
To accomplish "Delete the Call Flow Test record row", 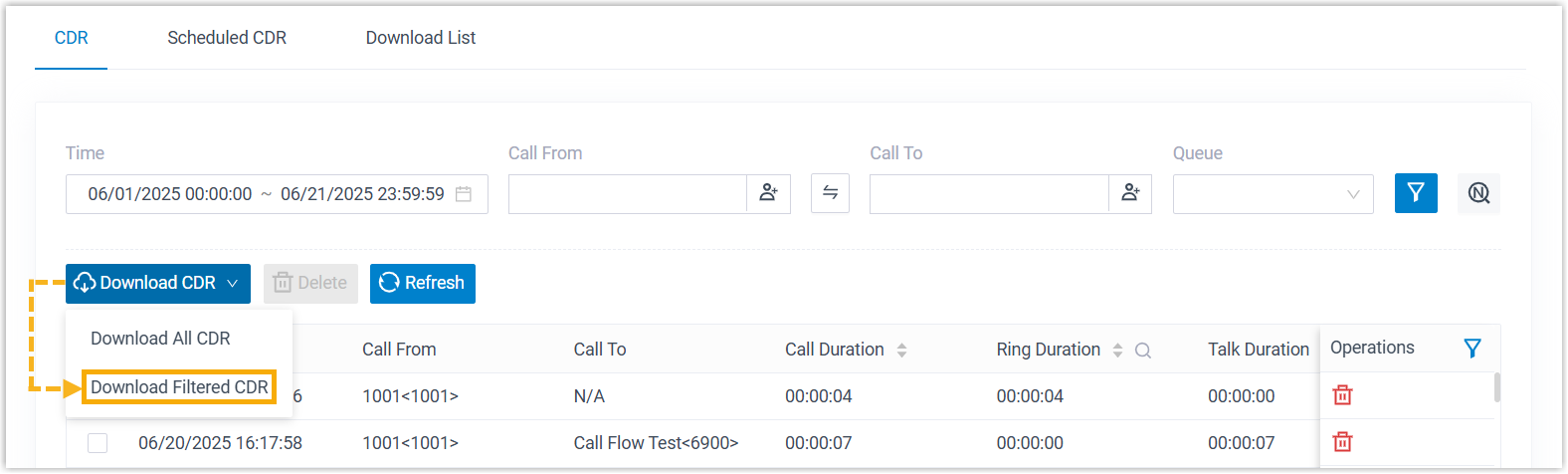I will tap(1342, 442).
